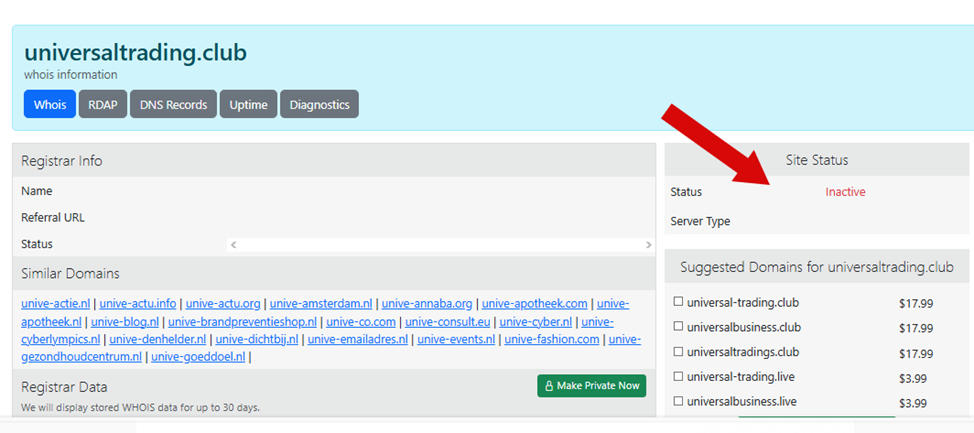This screenshot has height=433, width=974.
Task: Click the whois information subtitle
Action: 71,75
